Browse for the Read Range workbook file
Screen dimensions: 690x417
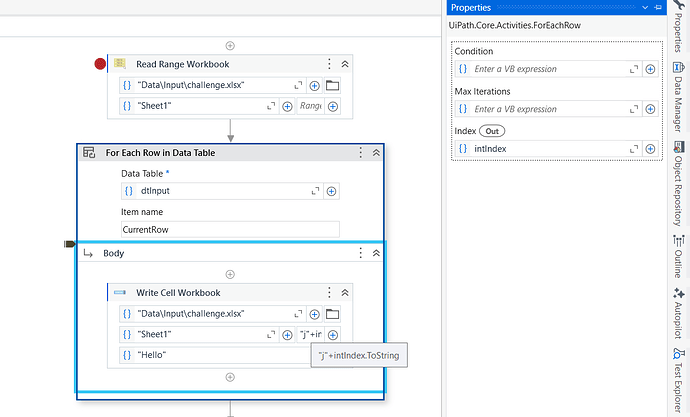click(332, 85)
